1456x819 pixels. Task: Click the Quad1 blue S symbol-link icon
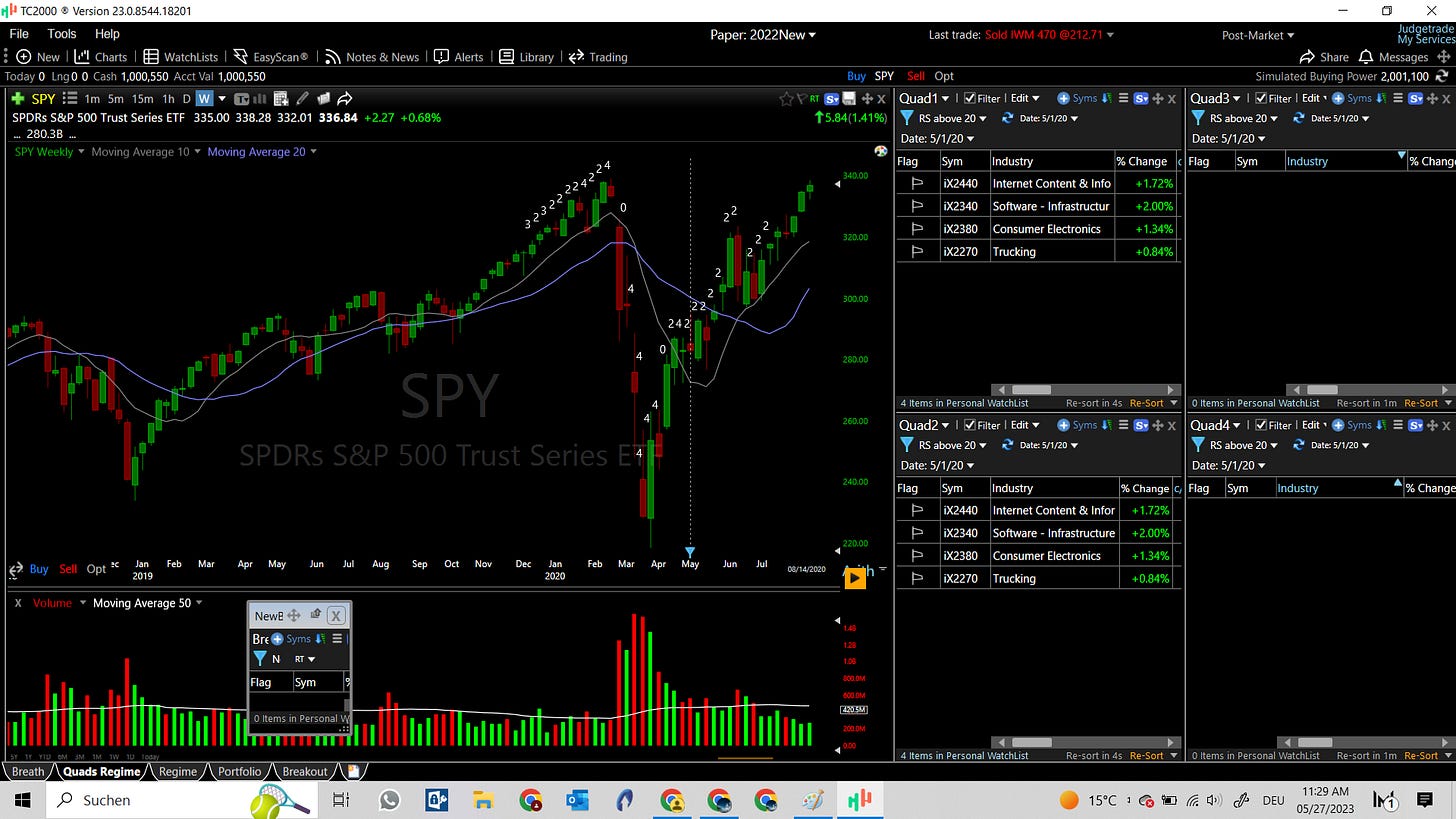coord(1142,98)
